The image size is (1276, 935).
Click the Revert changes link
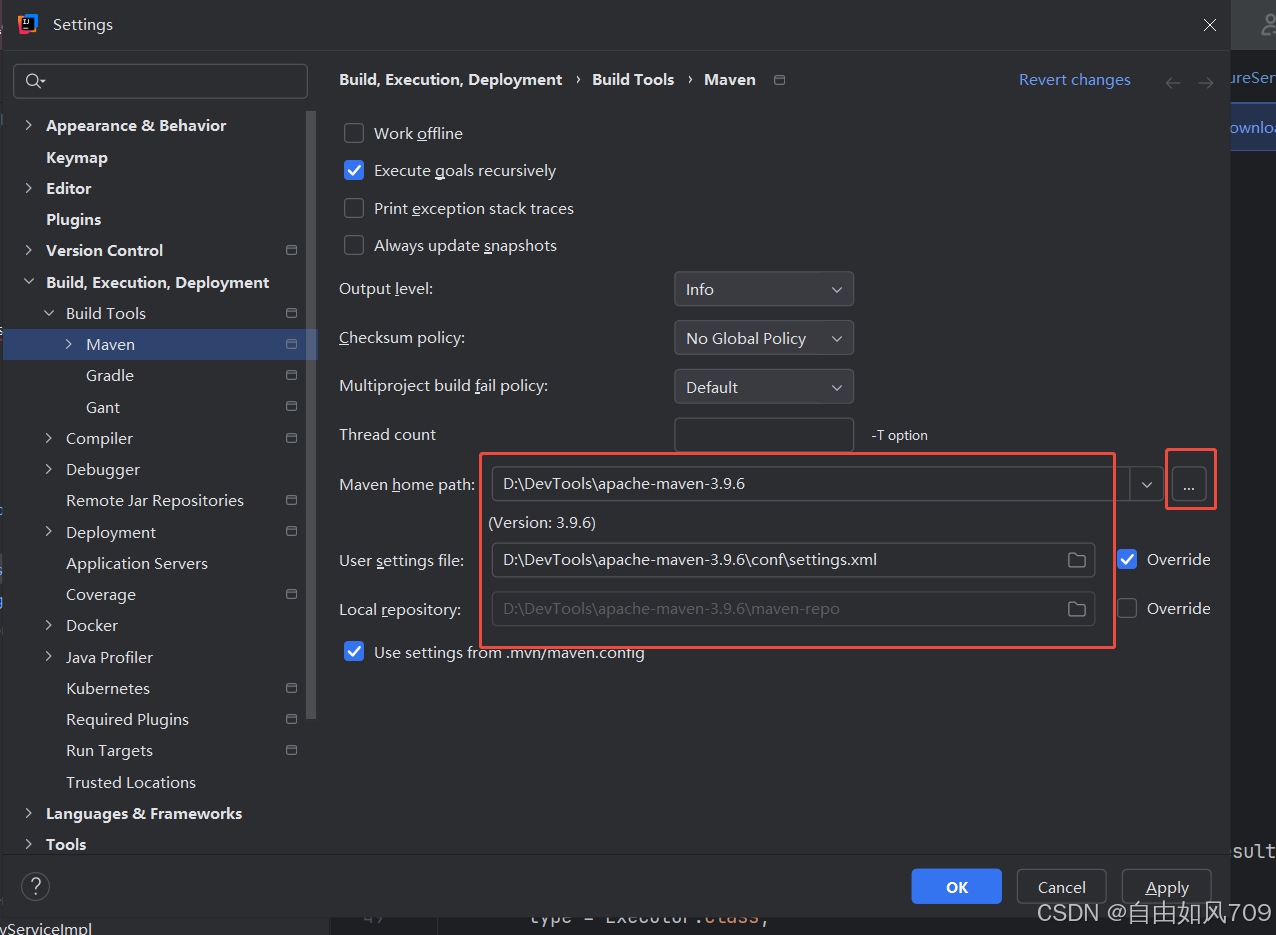coord(1075,80)
